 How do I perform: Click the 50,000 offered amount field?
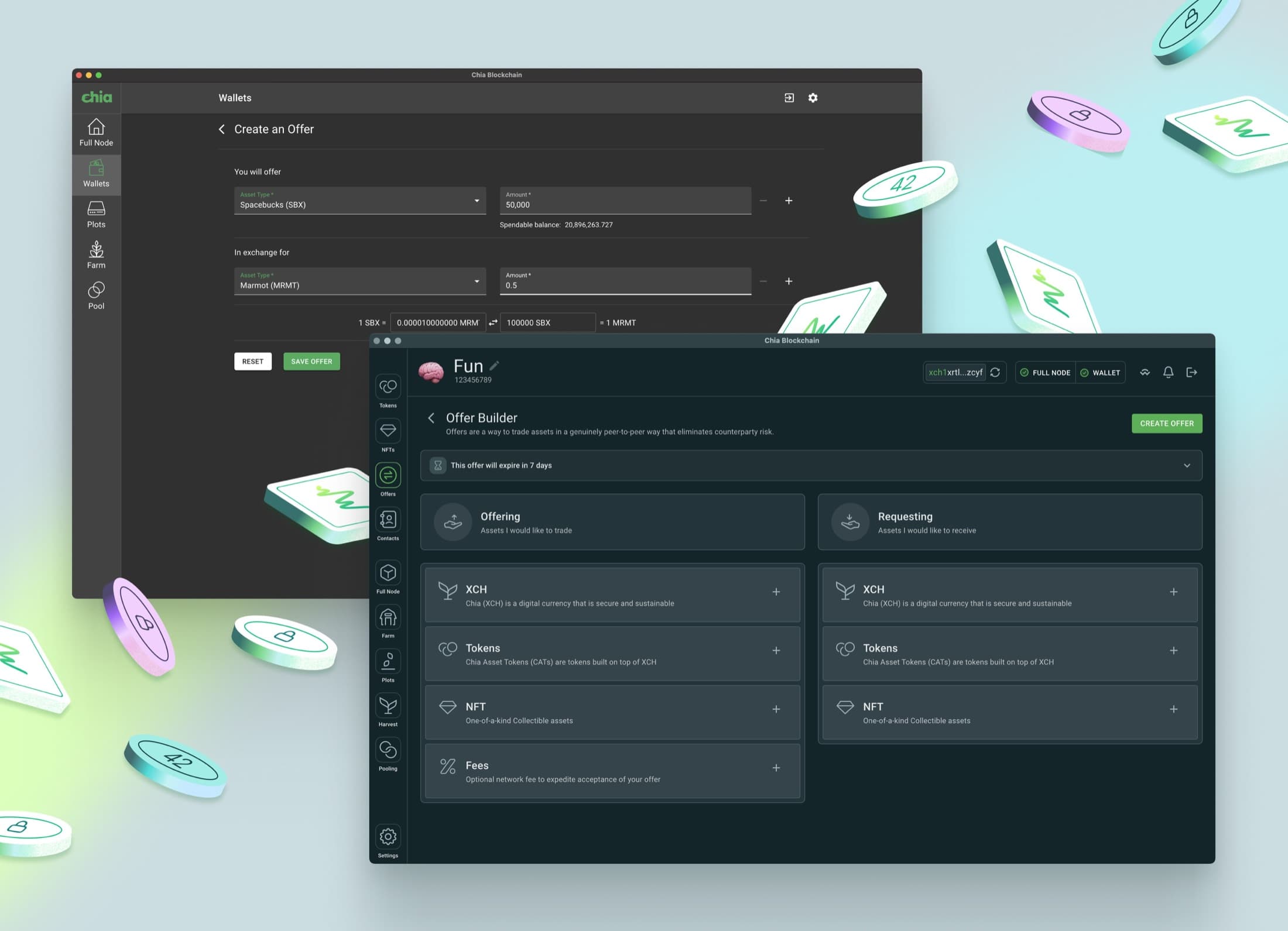(x=625, y=201)
